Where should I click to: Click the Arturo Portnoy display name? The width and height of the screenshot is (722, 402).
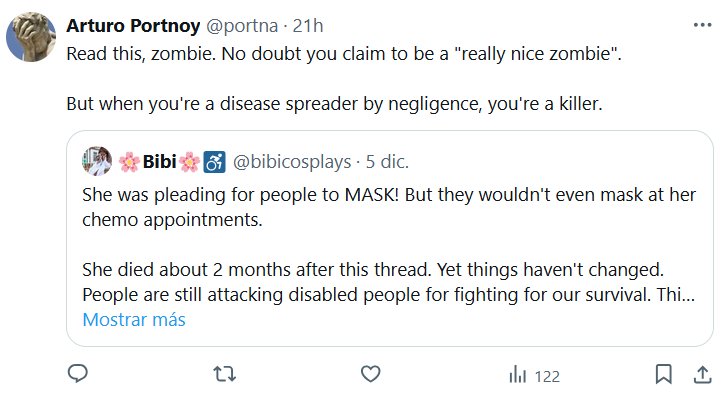[x=136, y=24]
